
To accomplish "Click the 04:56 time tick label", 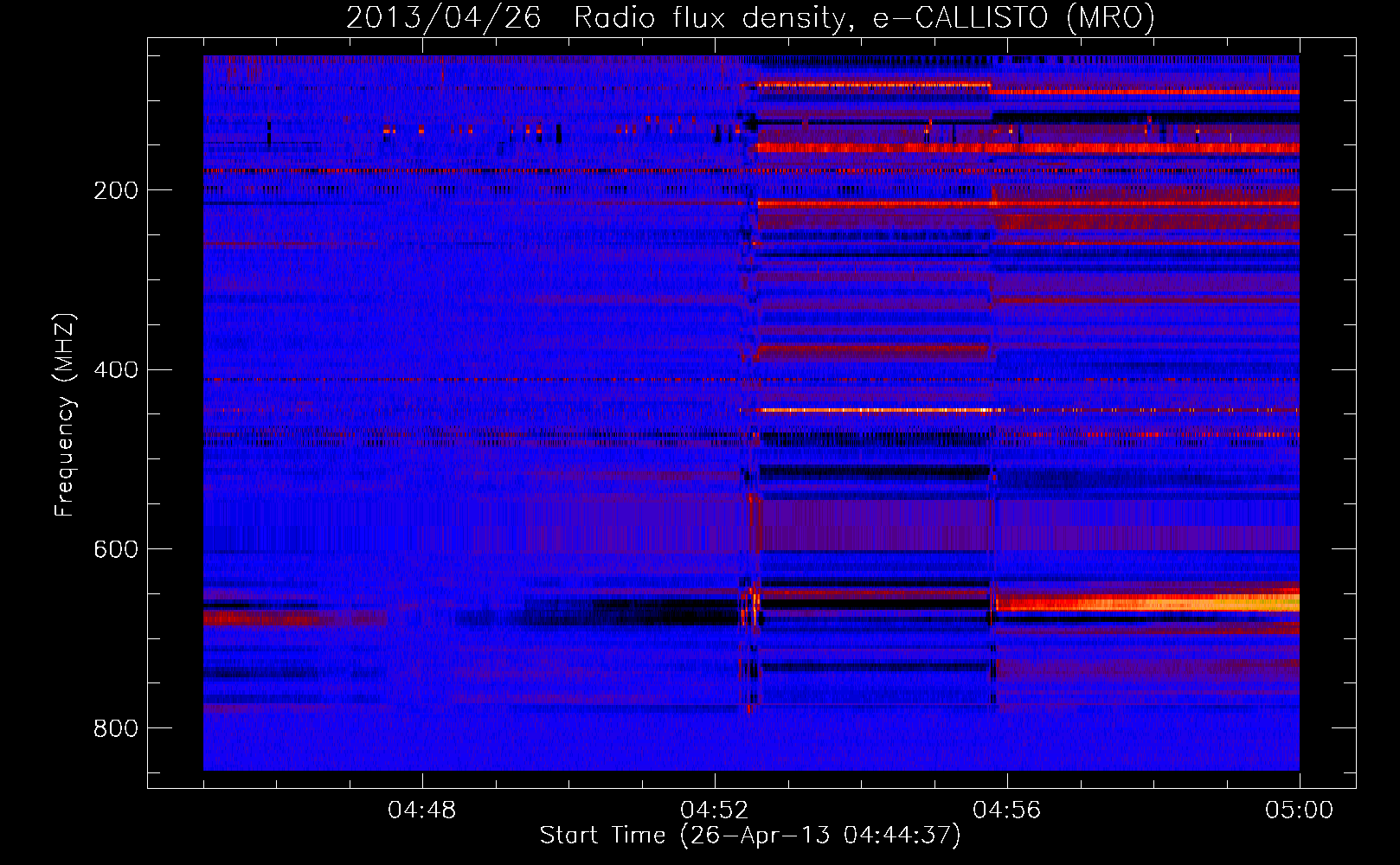I will point(1007,811).
